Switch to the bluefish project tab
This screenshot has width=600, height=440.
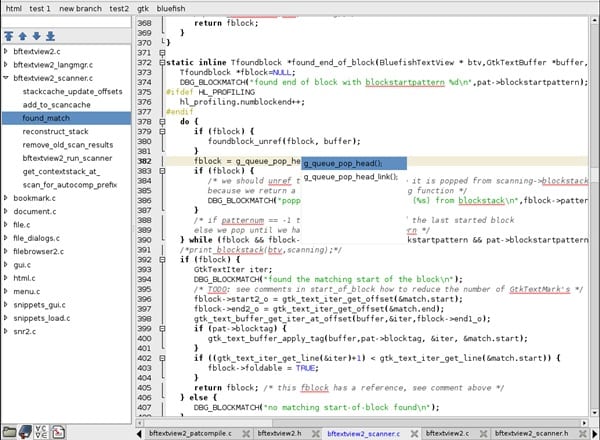171,8
